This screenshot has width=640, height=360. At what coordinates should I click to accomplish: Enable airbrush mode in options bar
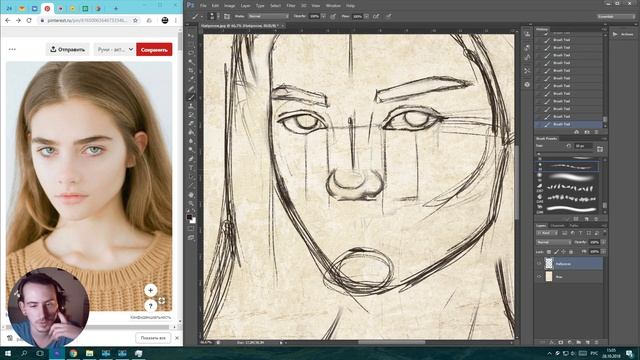tap(376, 16)
